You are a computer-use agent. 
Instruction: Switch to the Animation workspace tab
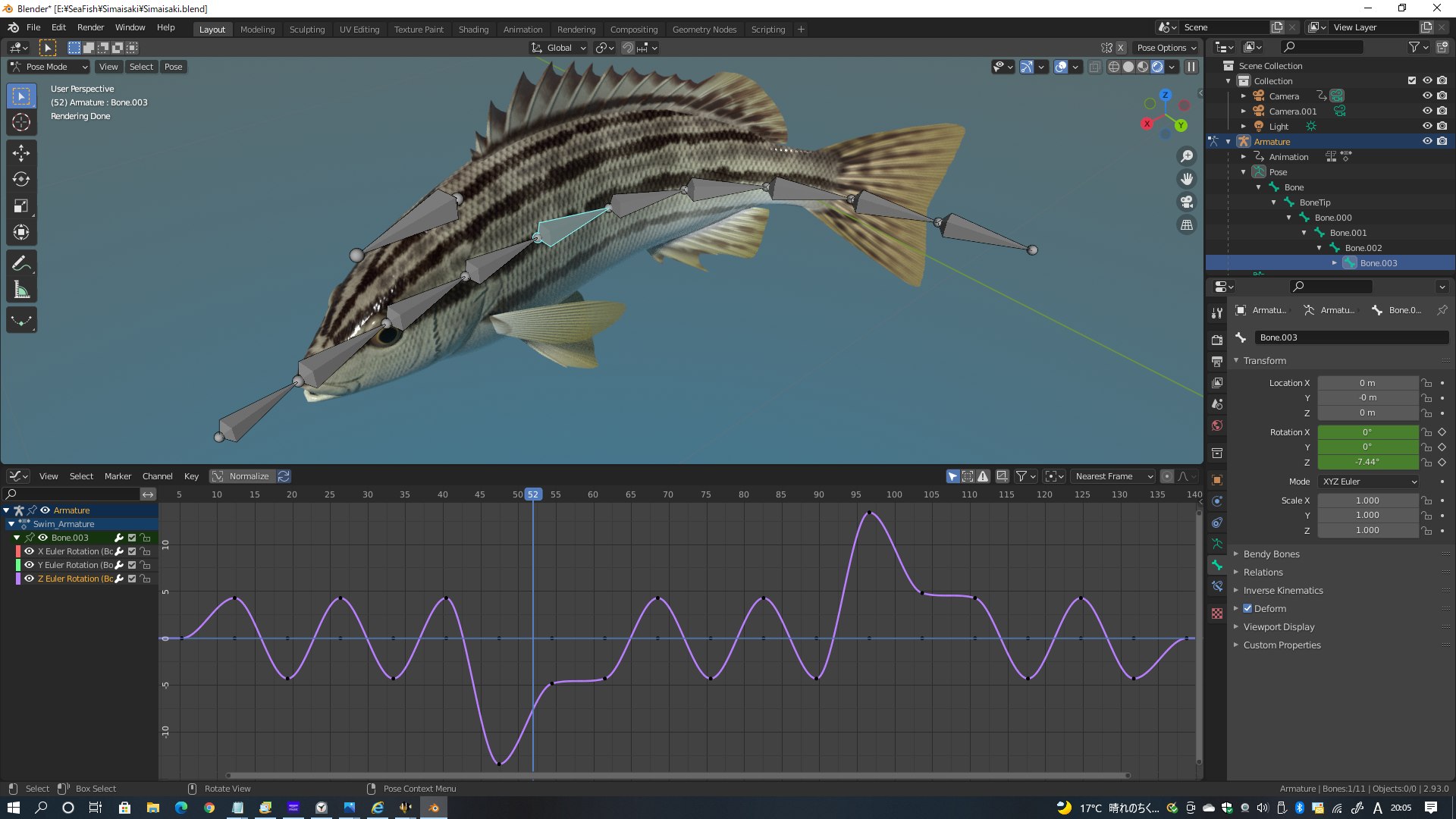(522, 30)
